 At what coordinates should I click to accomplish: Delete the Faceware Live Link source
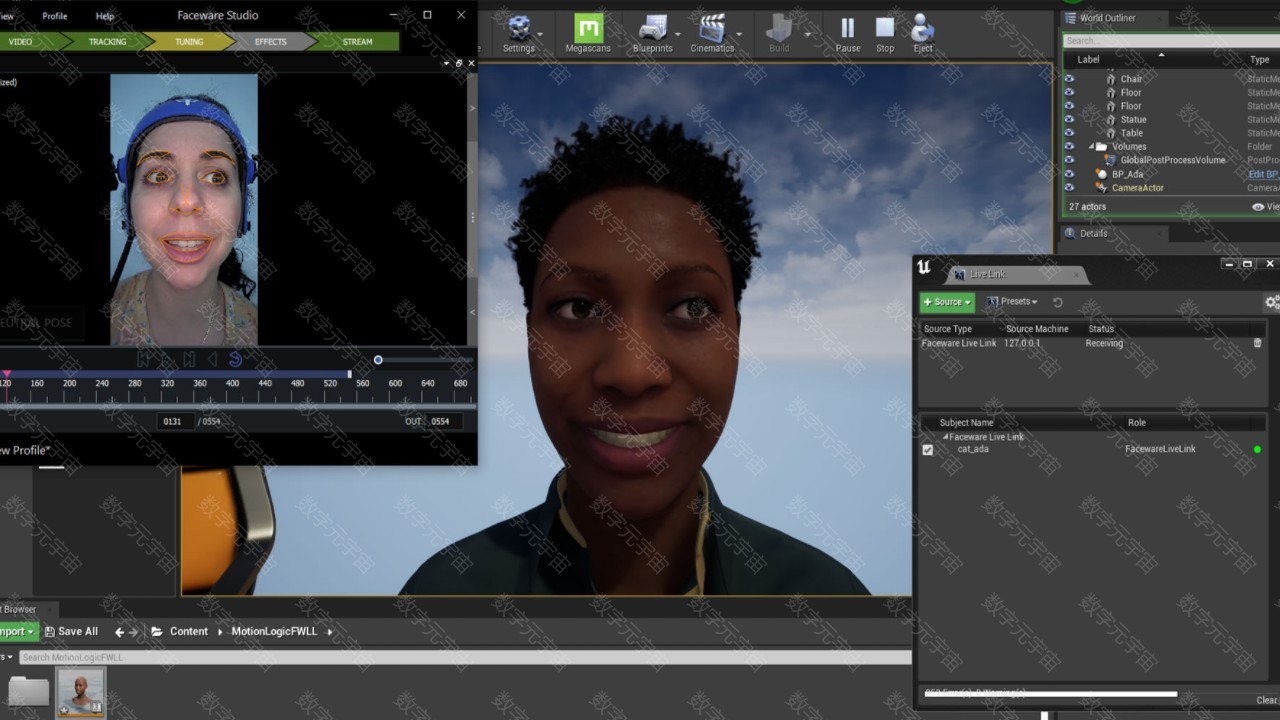tap(1257, 343)
